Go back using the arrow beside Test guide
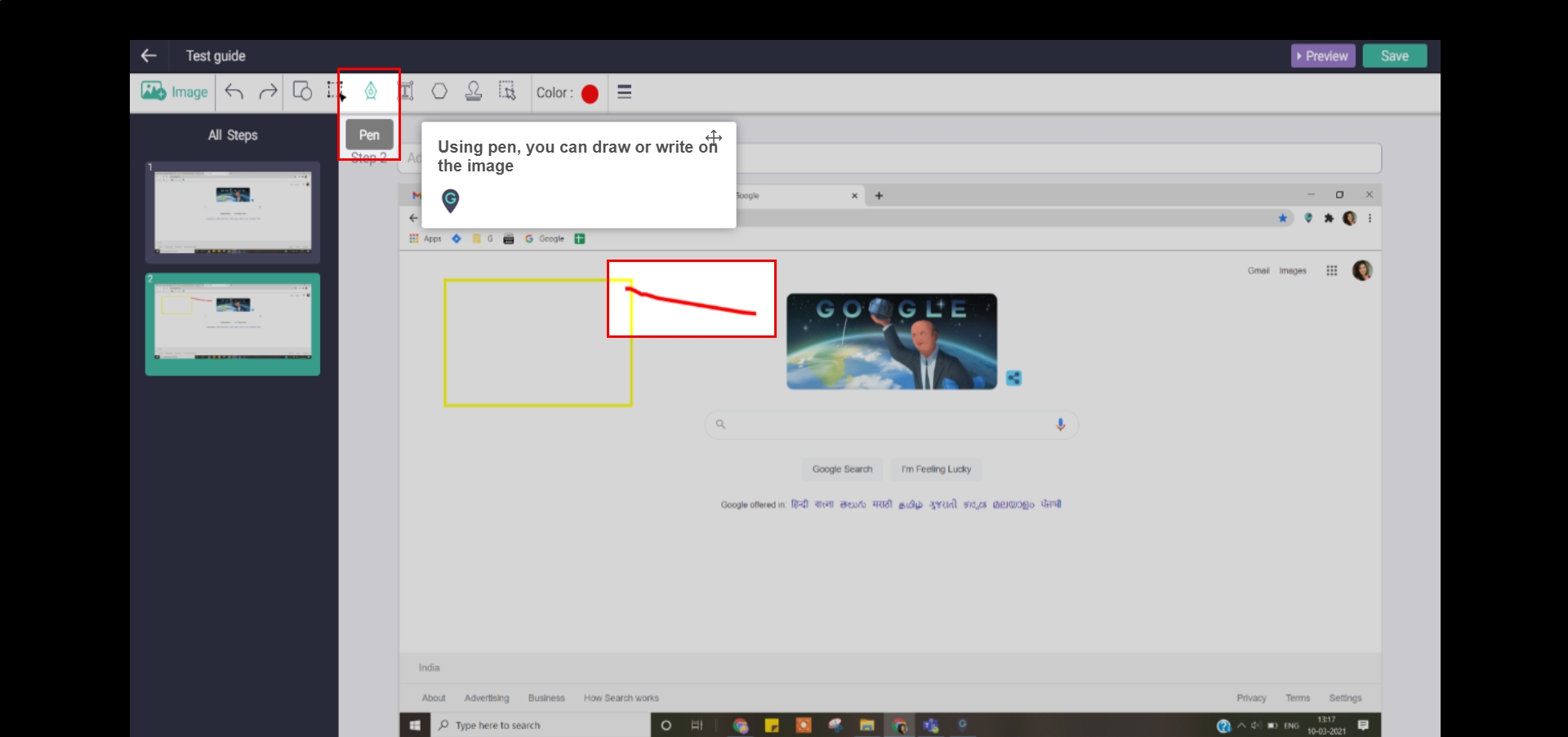The width and height of the screenshot is (1568, 737). coord(149,55)
